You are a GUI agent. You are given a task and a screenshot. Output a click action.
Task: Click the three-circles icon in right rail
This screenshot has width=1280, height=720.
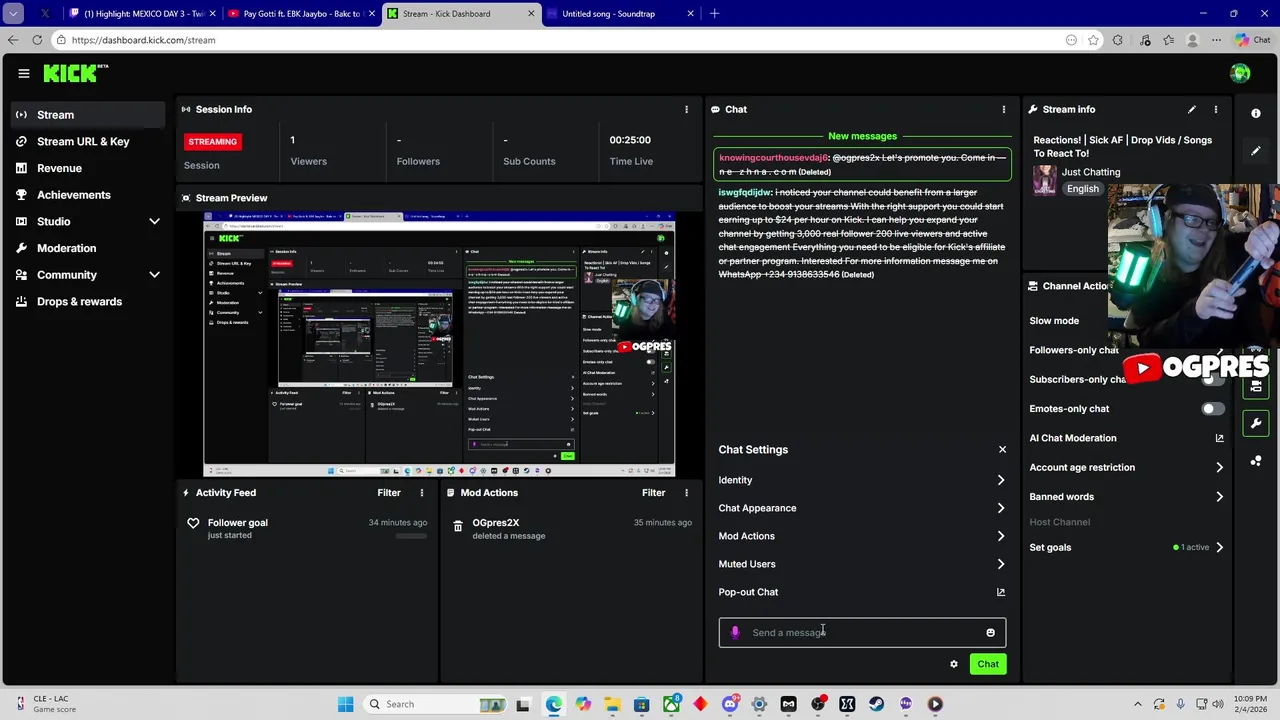point(1256,461)
